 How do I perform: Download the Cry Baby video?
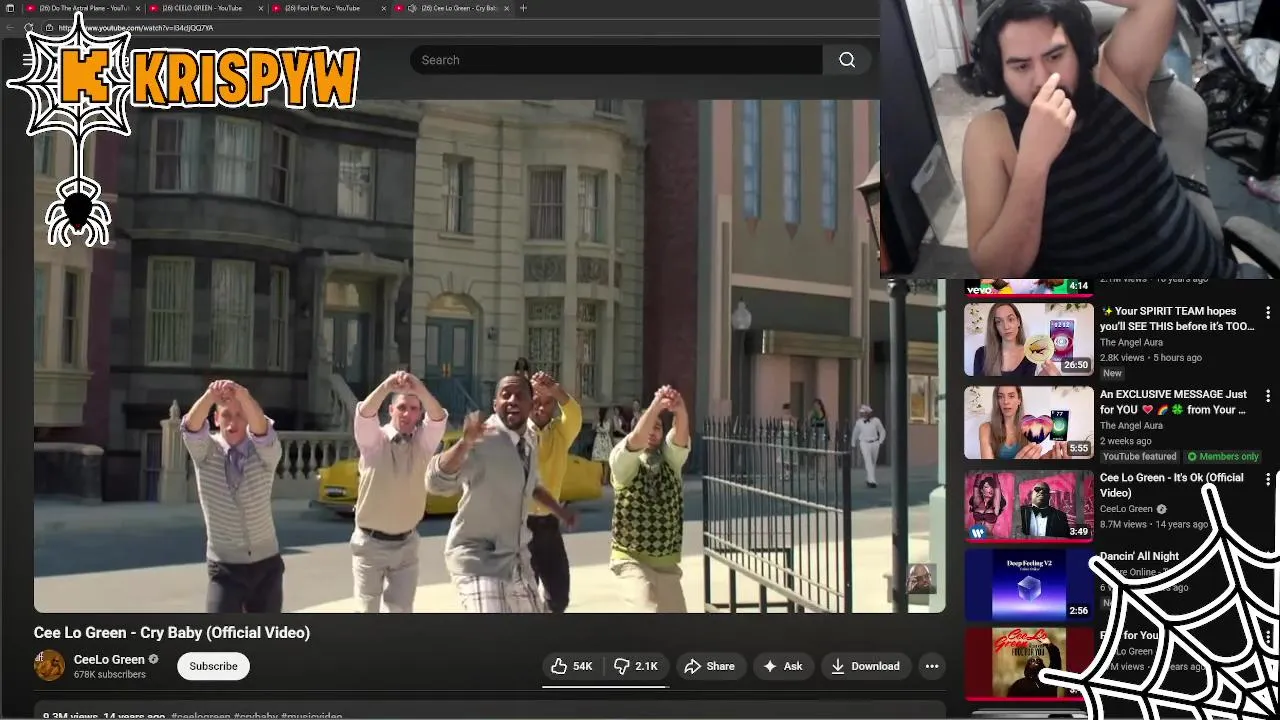pyautogui.click(x=865, y=666)
